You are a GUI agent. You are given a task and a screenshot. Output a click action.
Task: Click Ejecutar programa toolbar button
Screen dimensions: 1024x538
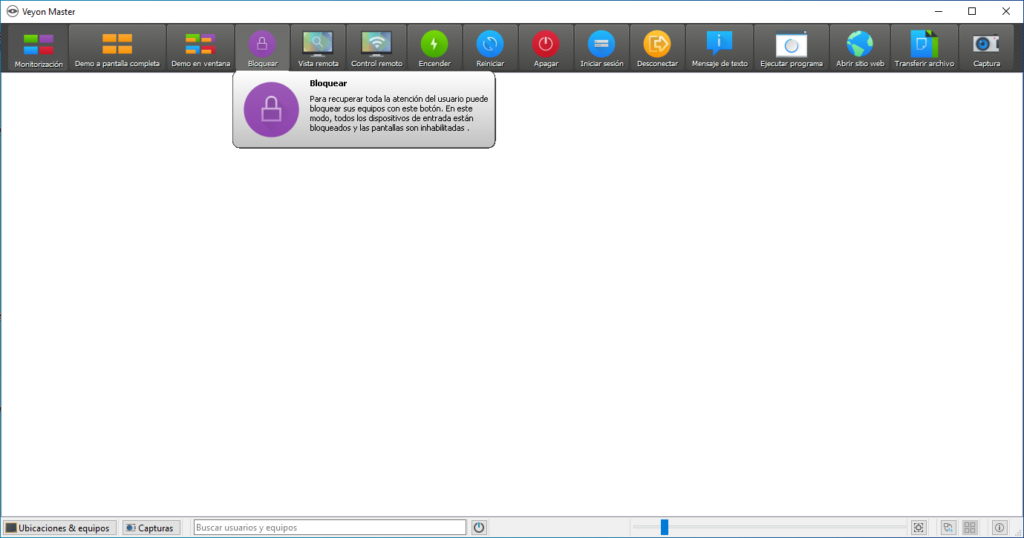pyautogui.click(x=791, y=48)
